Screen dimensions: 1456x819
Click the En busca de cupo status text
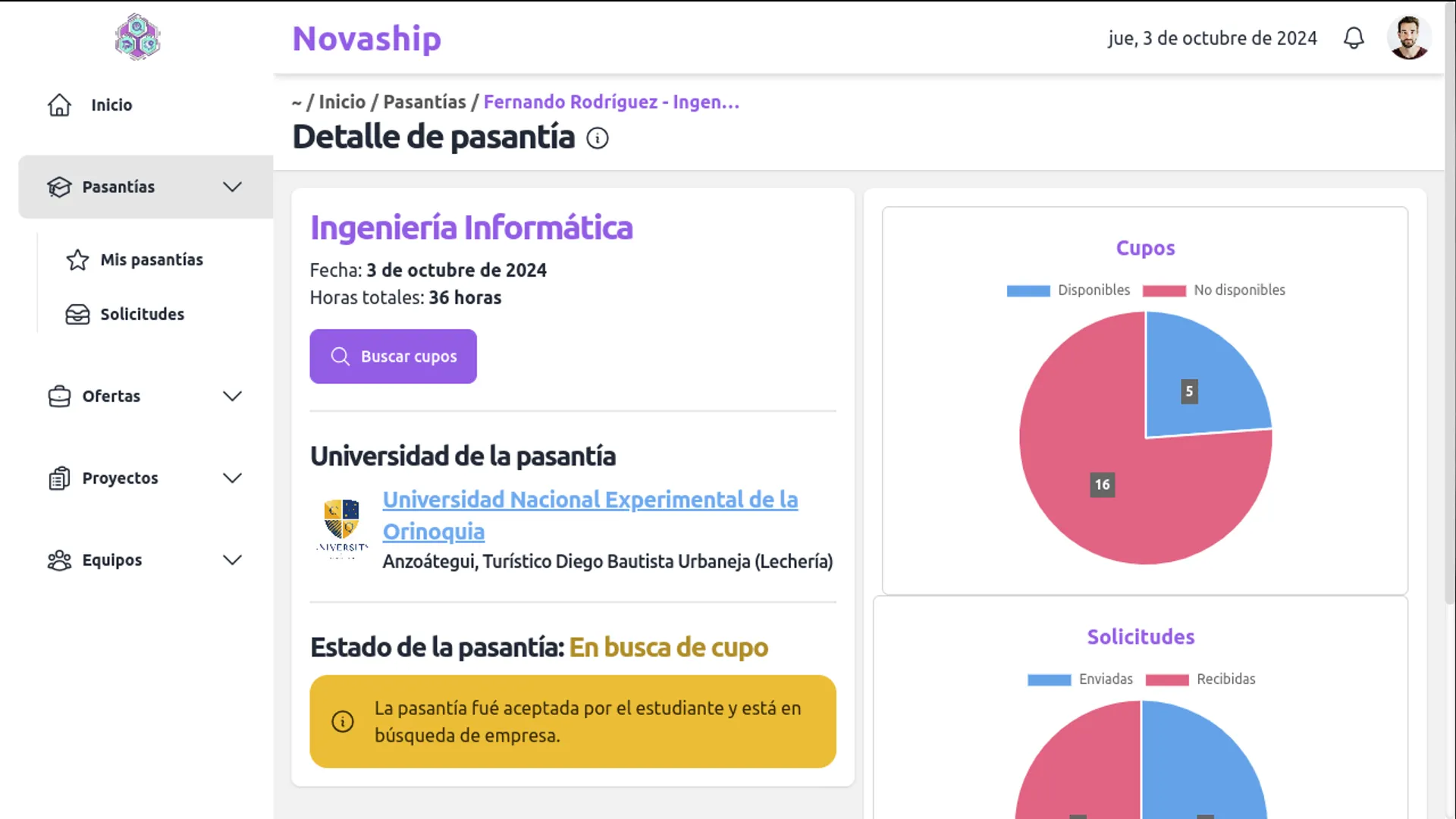coord(668,648)
